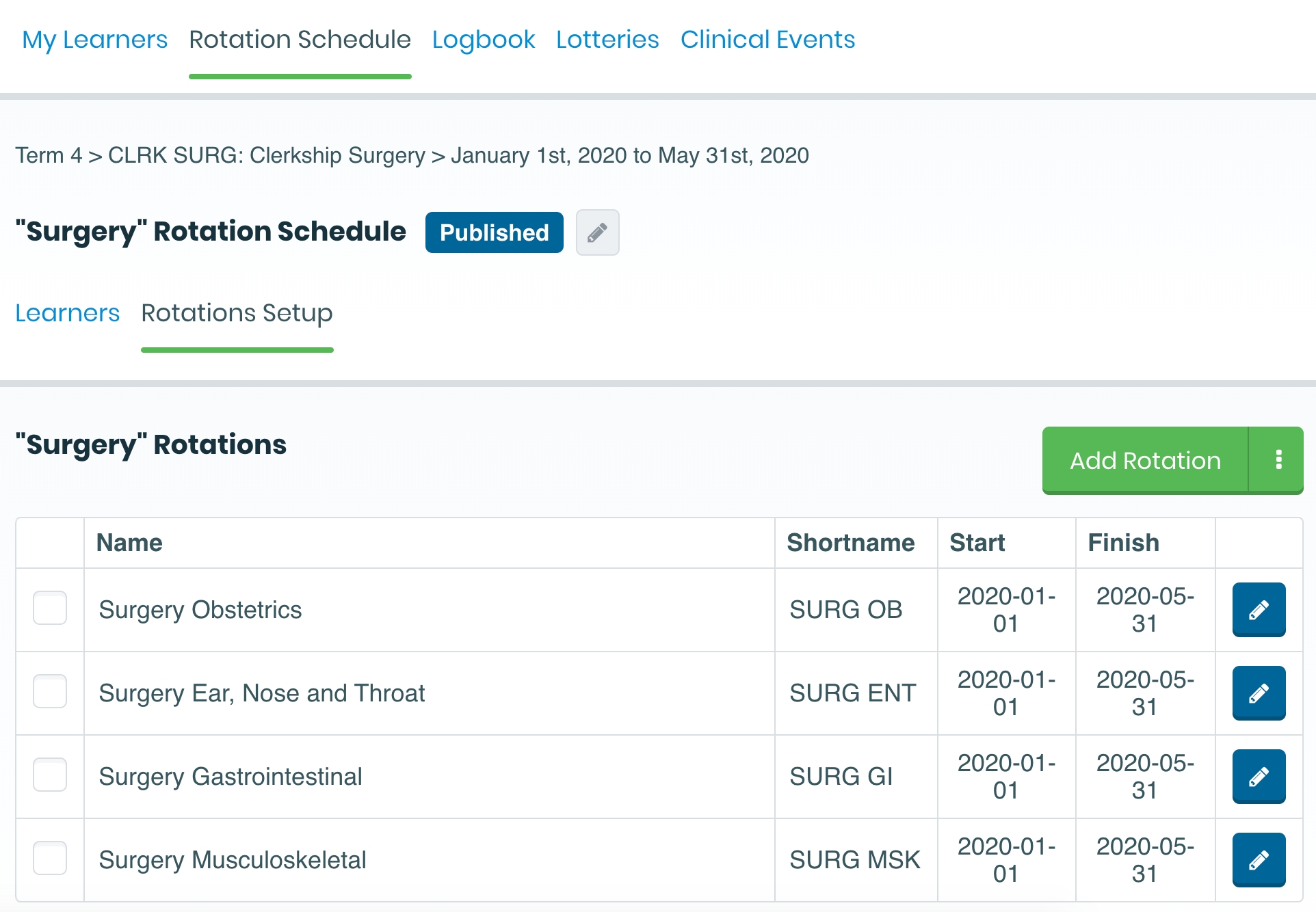Click the Rotation Schedule tab

click(300, 40)
